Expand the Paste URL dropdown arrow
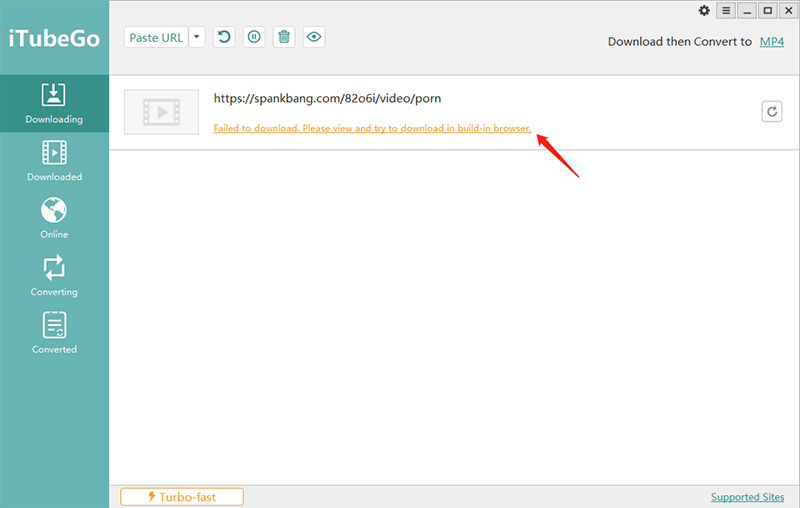Image resolution: width=800 pixels, height=508 pixels. click(197, 37)
